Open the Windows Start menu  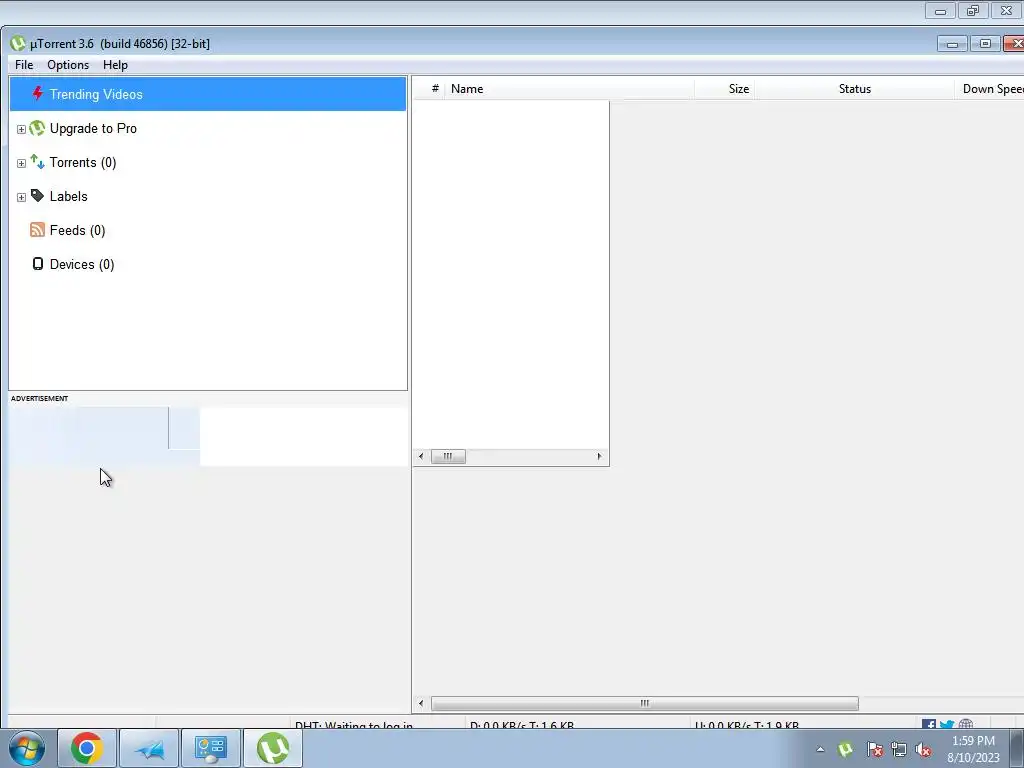[27, 748]
